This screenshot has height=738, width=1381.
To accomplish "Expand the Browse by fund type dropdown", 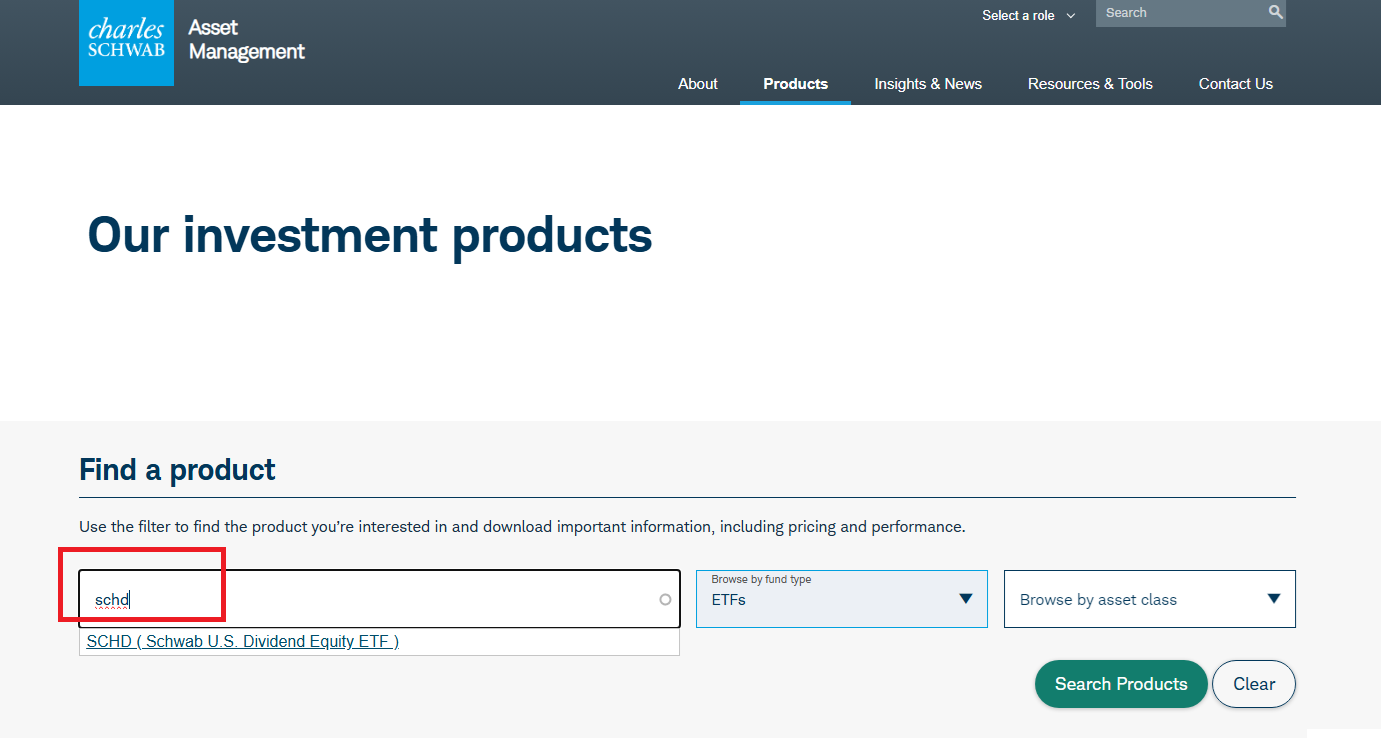I will click(841, 599).
